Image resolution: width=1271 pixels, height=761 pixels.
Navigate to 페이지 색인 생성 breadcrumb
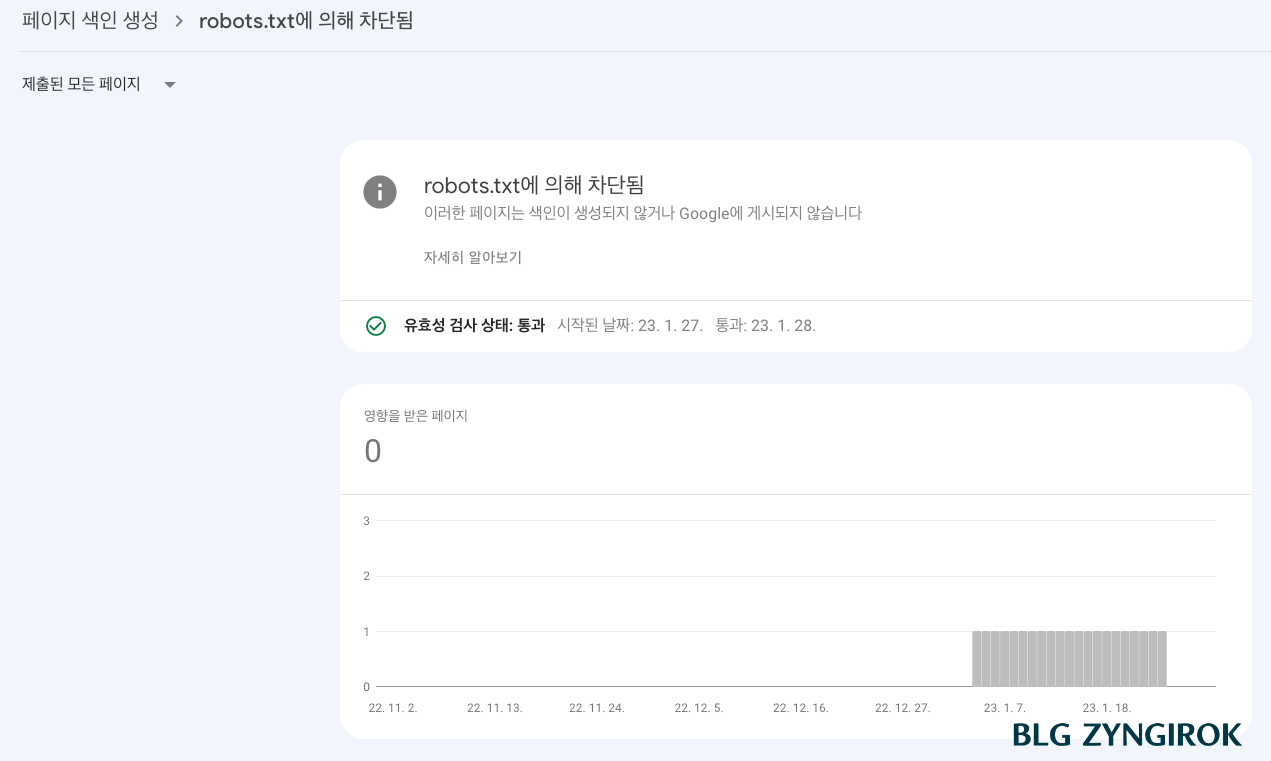[x=90, y=20]
